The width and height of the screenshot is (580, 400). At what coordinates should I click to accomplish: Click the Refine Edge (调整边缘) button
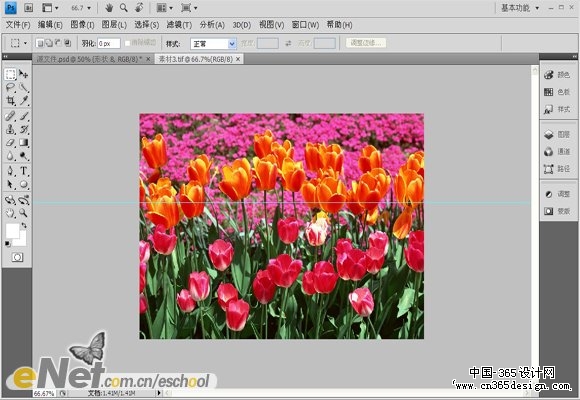[x=366, y=43]
